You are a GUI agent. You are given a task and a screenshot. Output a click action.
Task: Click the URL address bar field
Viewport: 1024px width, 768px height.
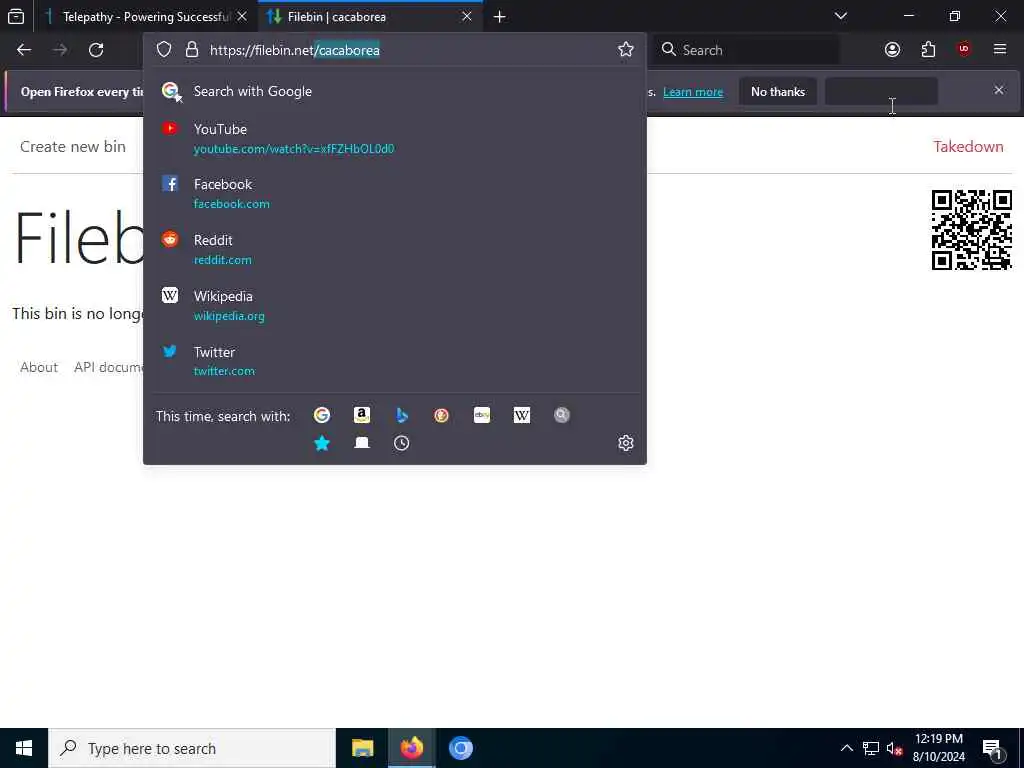click(394, 50)
